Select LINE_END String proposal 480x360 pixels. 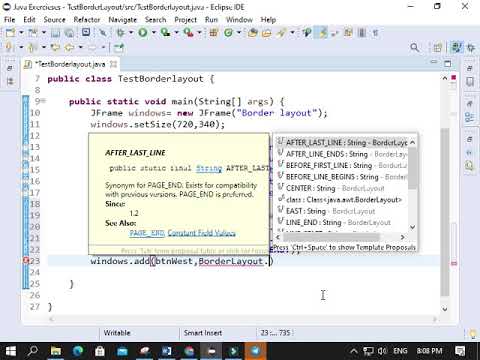coord(343,222)
